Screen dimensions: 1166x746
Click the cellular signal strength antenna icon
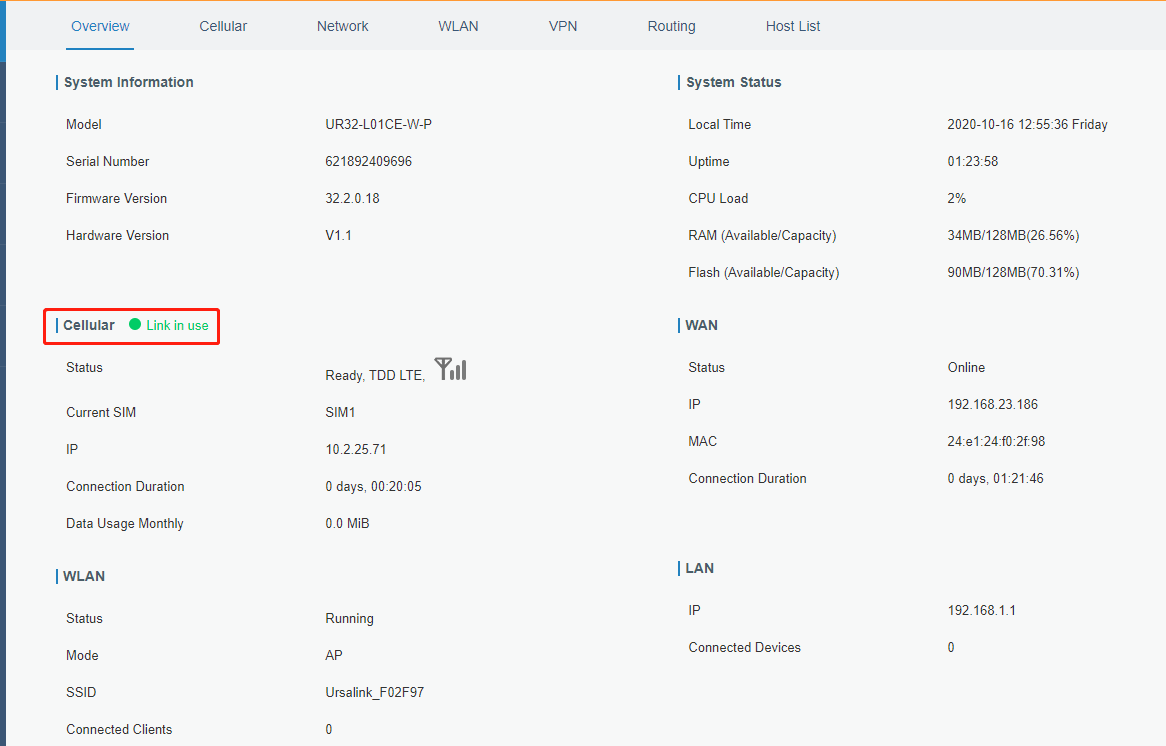point(451,369)
